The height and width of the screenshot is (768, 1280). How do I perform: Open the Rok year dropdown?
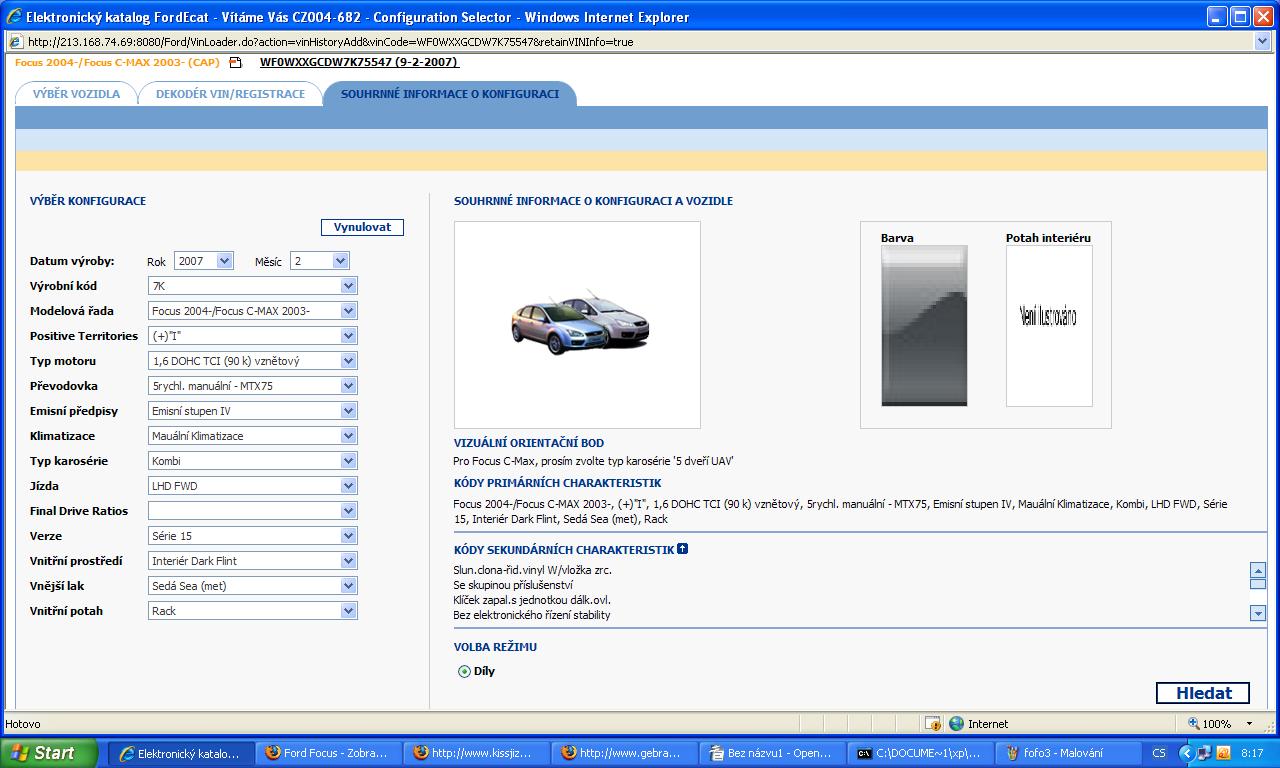pos(224,261)
